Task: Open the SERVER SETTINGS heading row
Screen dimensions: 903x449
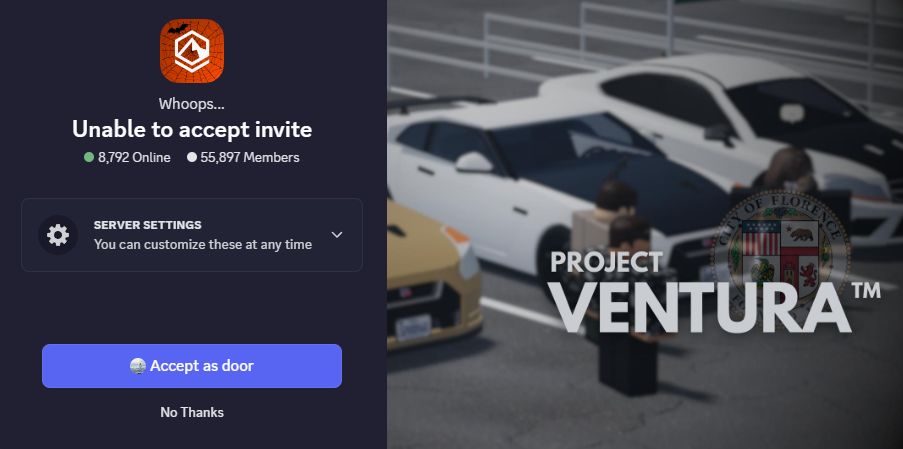Action: point(192,235)
